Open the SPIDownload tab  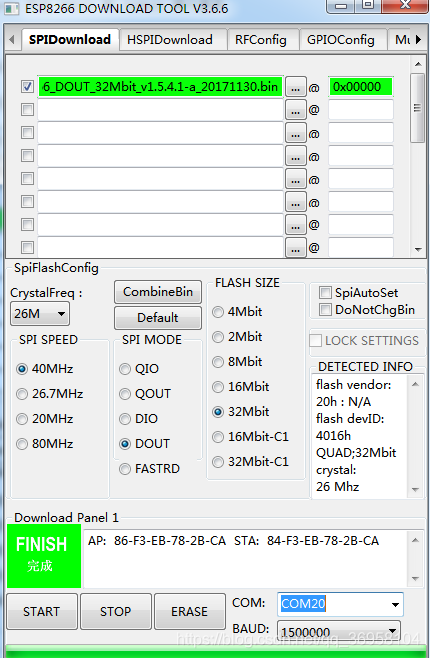[x=70, y=39]
